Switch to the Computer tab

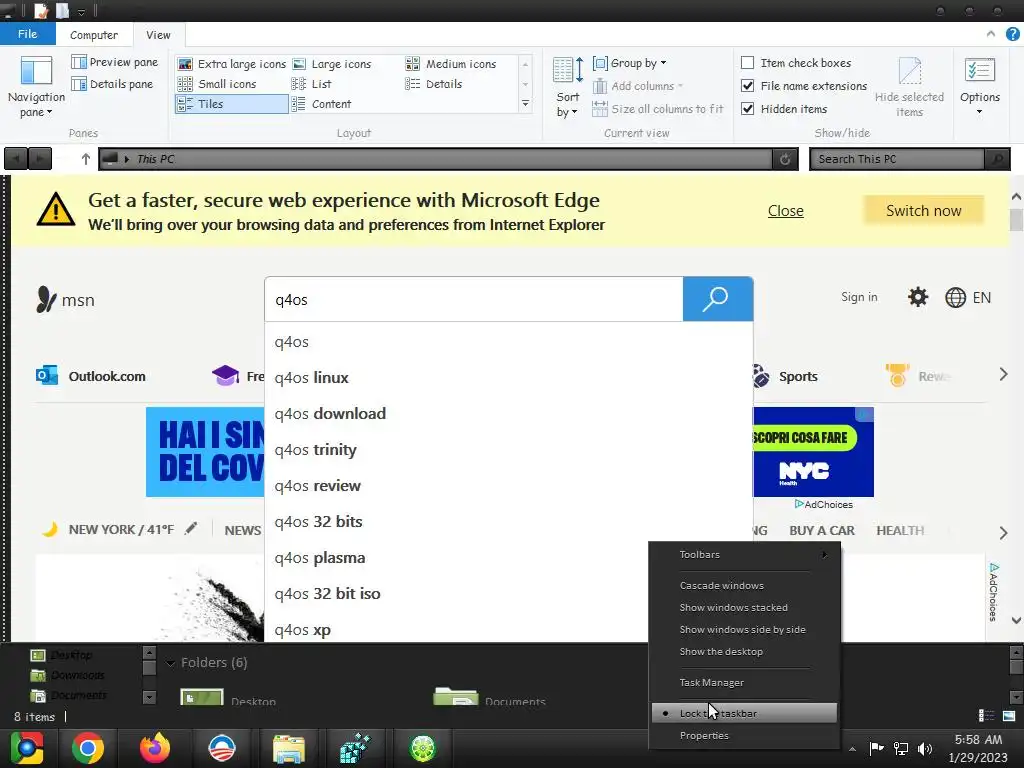(x=94, y=35)
